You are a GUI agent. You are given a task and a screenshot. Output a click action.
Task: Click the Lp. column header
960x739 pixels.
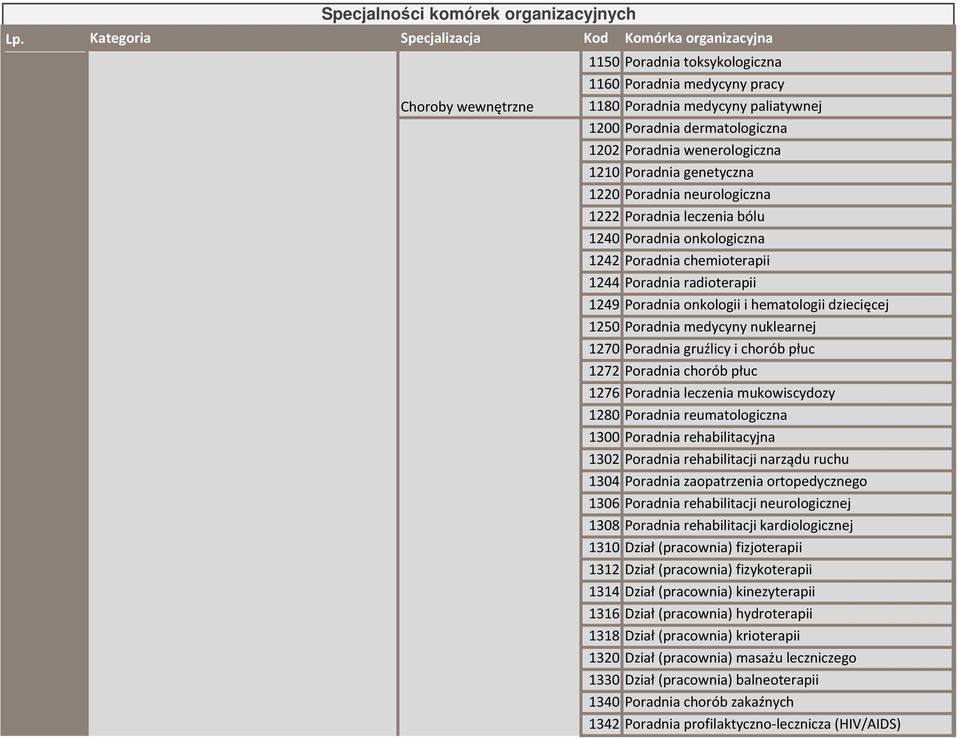coord(15,39)
